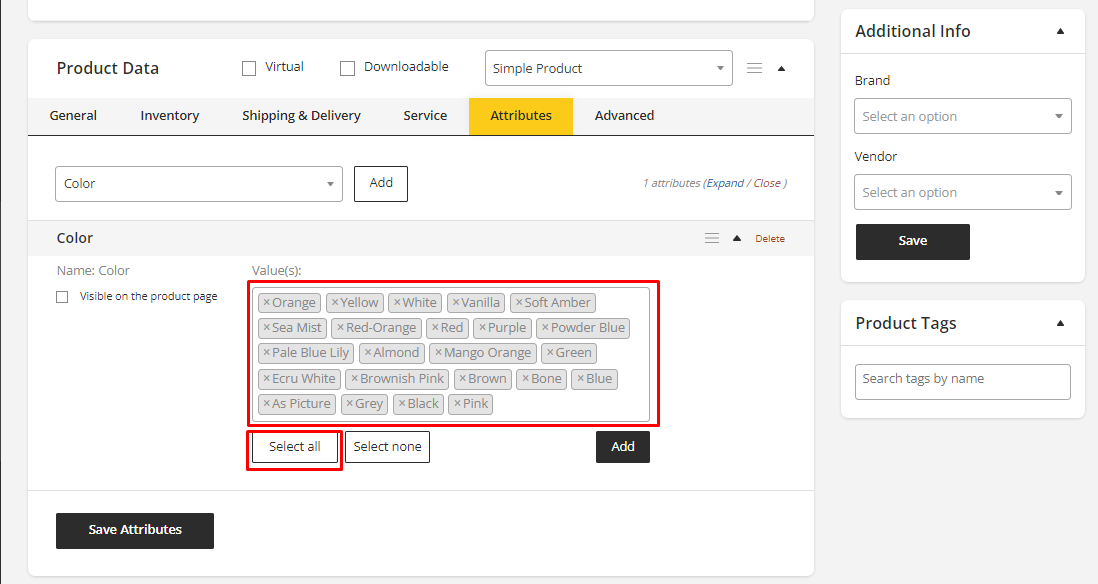Switch to the Inventory tab
1098x584 pixels.
tap(170, 116)
